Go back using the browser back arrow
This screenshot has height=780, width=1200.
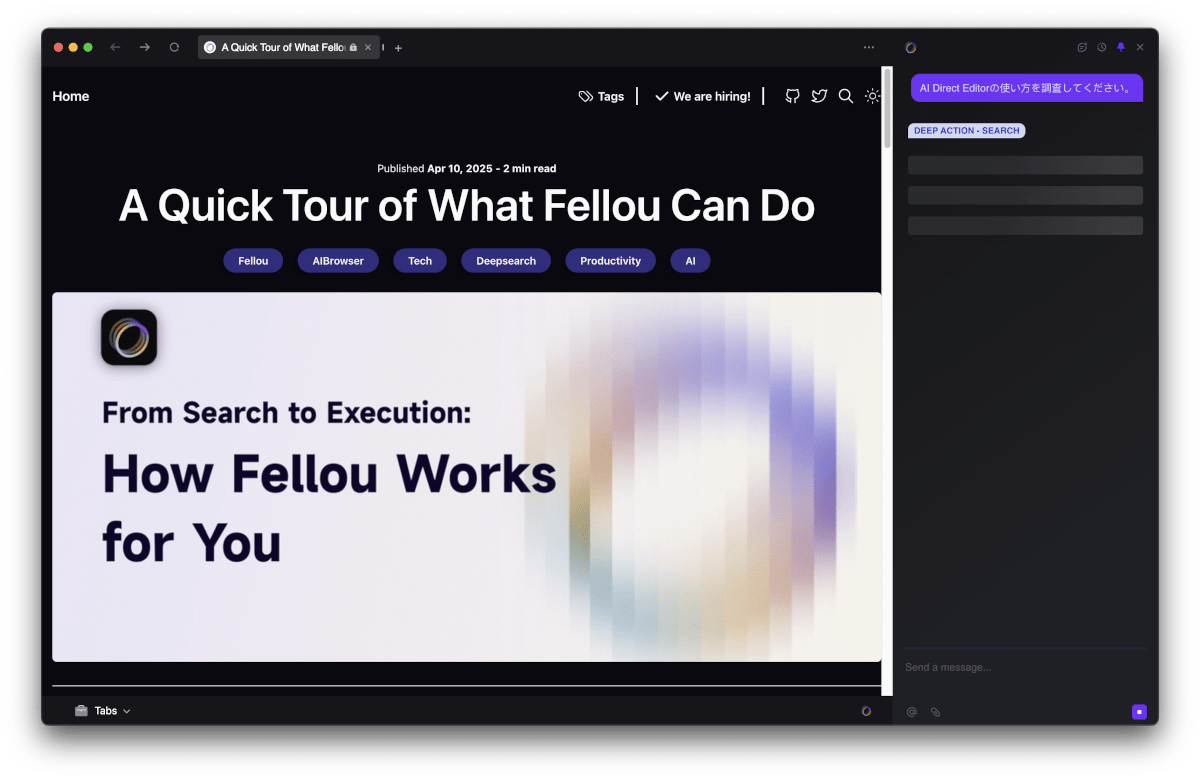(115, 47)
